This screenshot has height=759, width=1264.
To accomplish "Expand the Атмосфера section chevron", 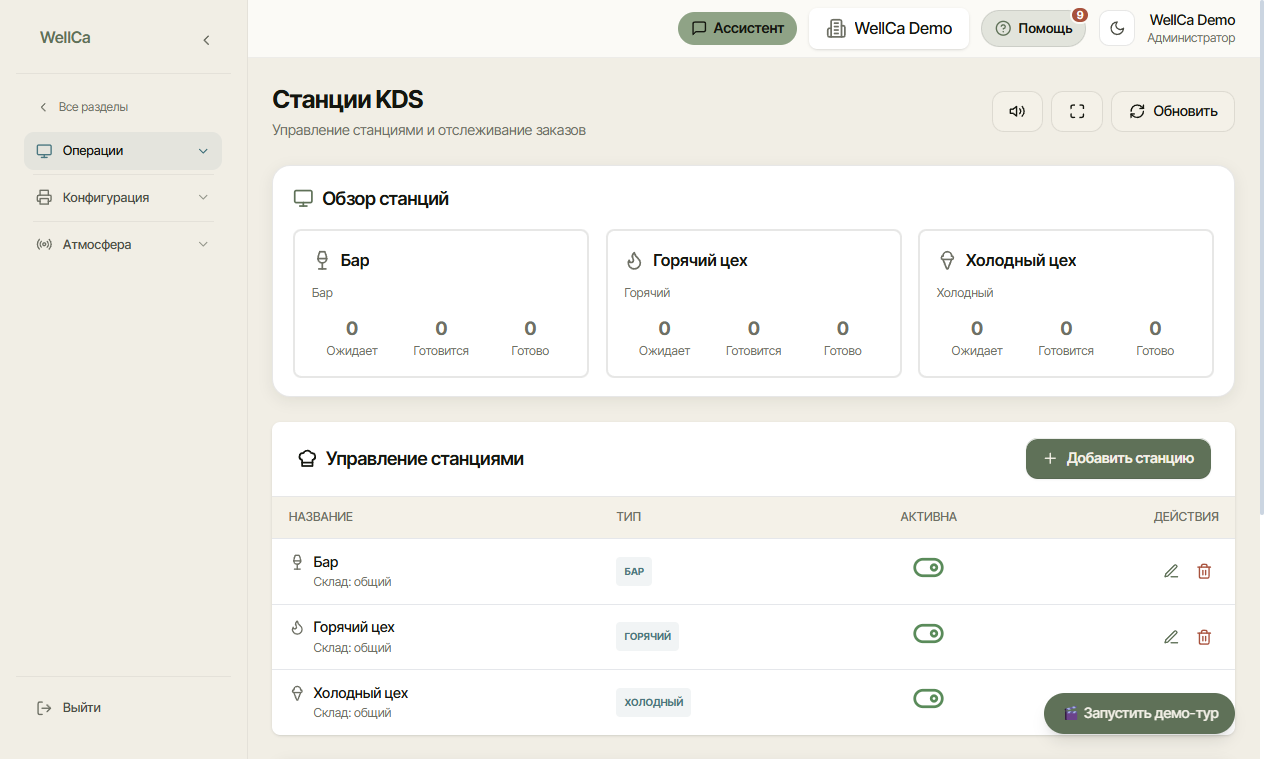I will coord(203,244).
